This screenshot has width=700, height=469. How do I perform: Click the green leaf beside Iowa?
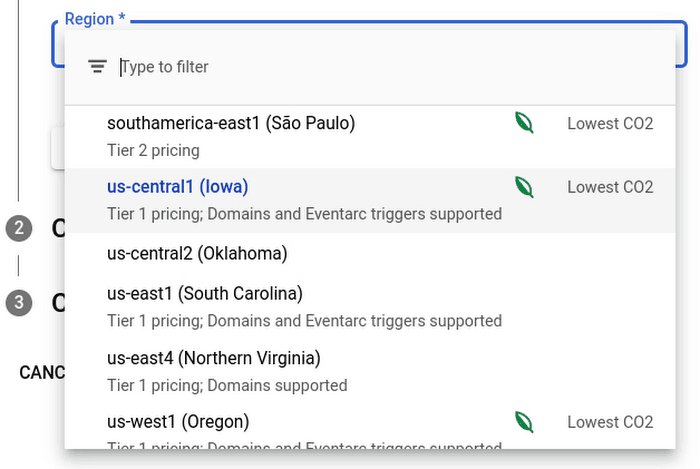coord(523,187)
